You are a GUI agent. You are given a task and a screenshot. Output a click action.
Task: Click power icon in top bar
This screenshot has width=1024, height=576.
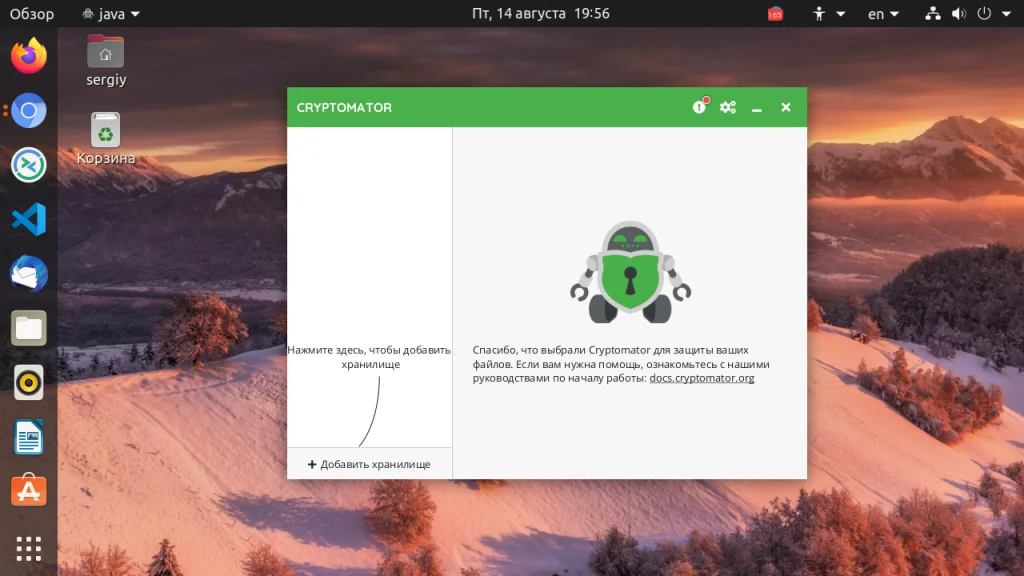[x=984, y=14]
